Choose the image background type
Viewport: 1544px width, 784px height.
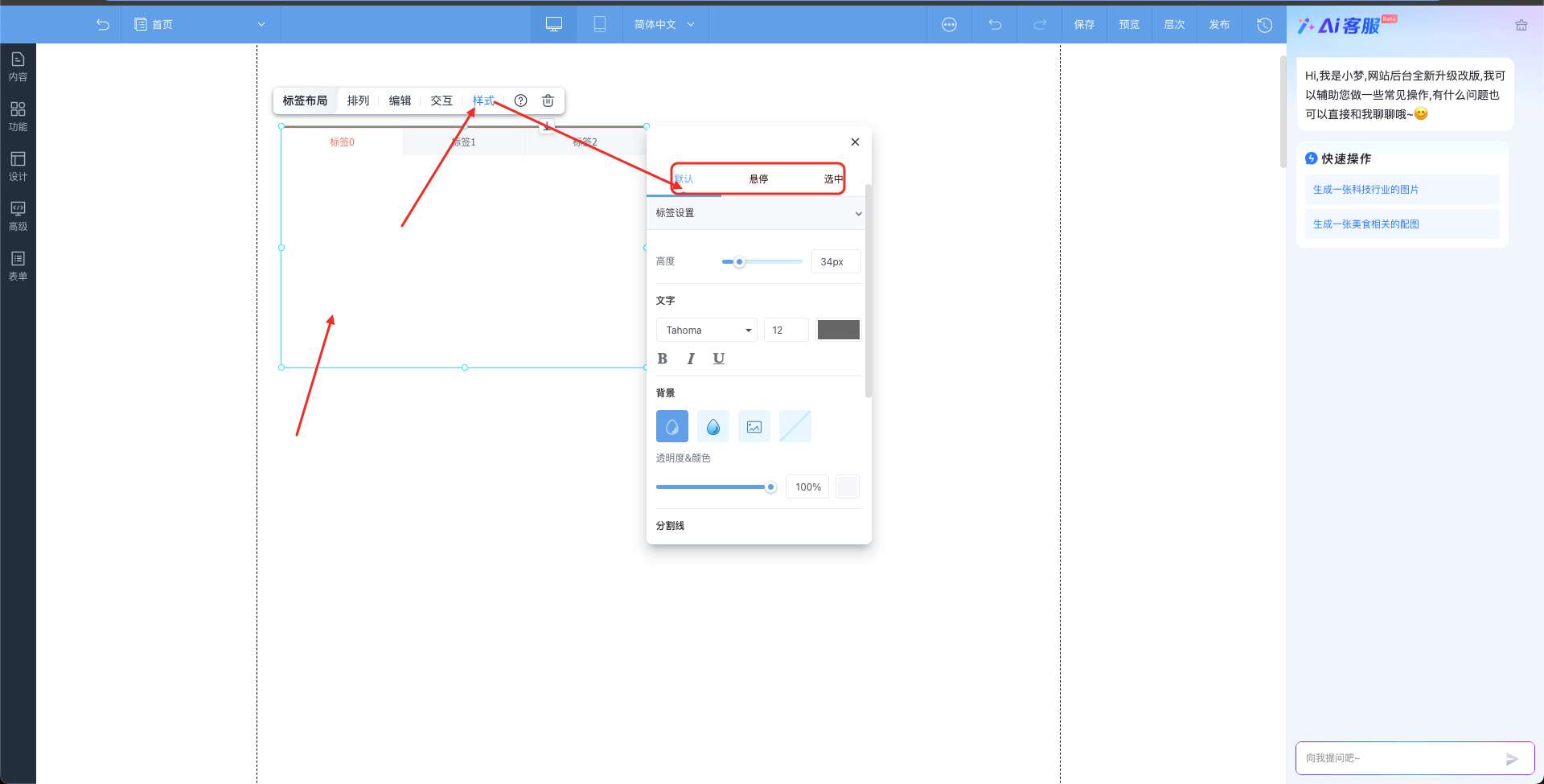point(754,426)
